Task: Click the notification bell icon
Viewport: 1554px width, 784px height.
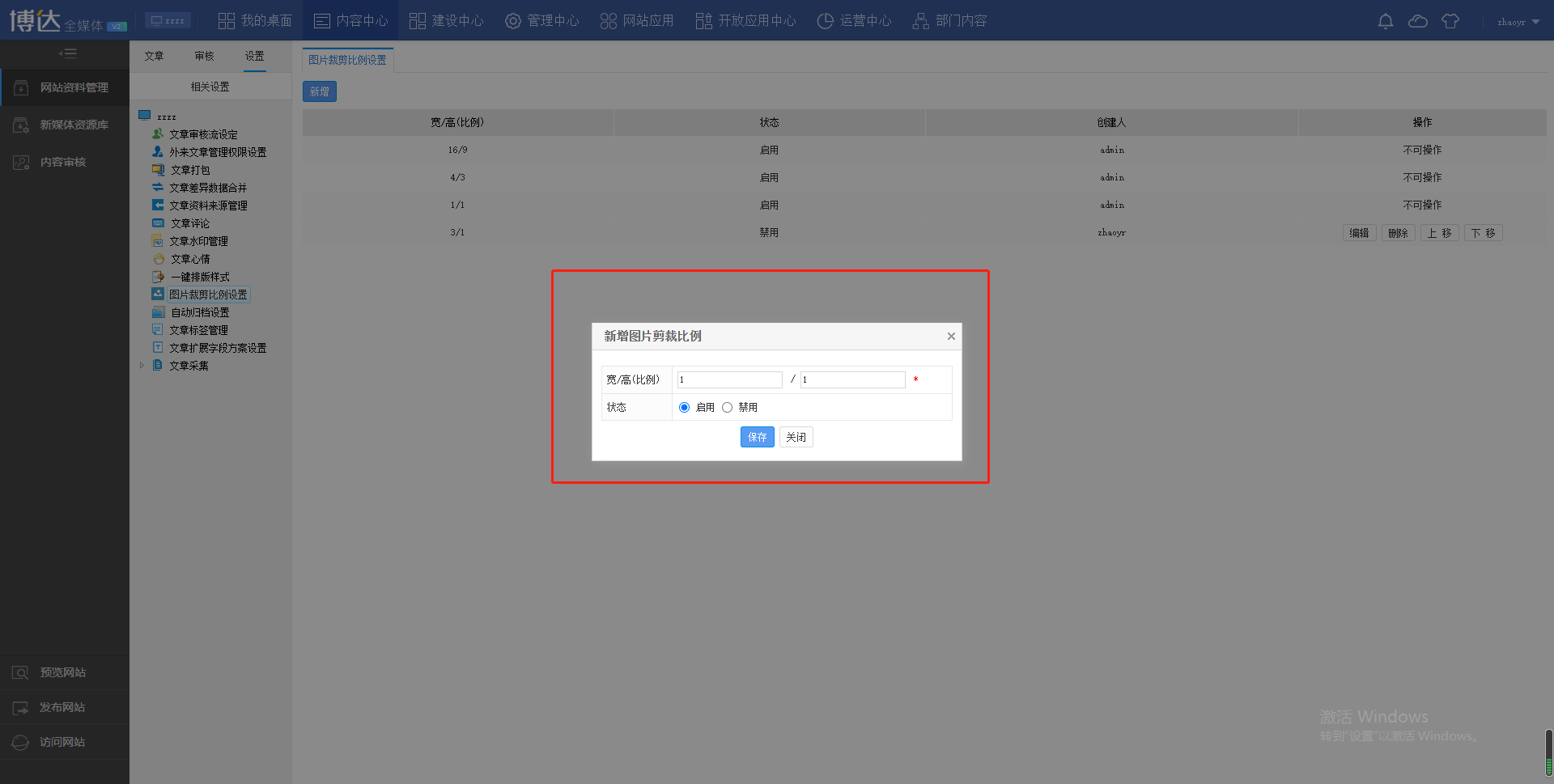Action: [1385, 21]
